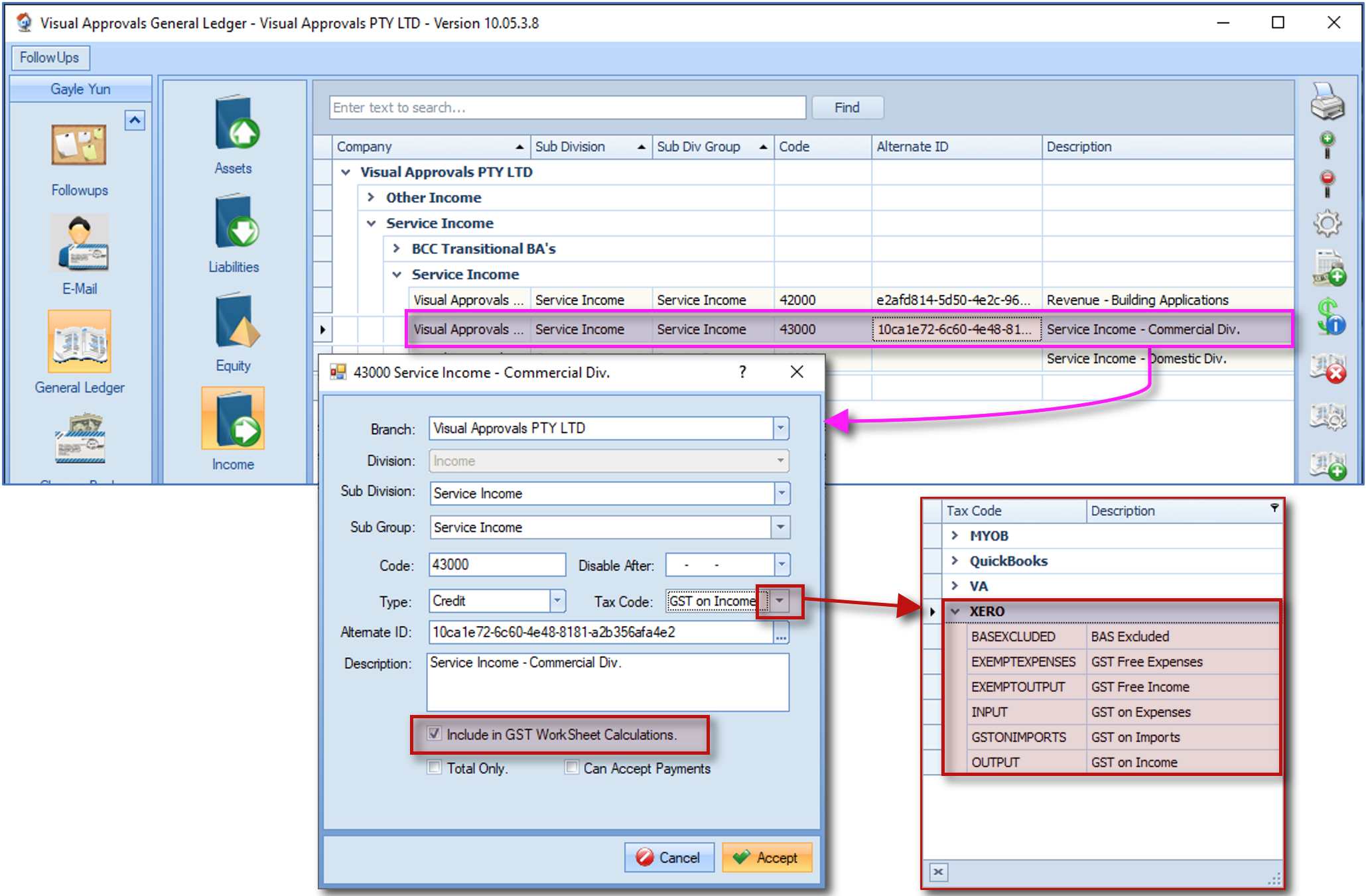The width and height of the screenshot is (1366, 896).
Task: Open the FollowUps menu
Action: 50,58
